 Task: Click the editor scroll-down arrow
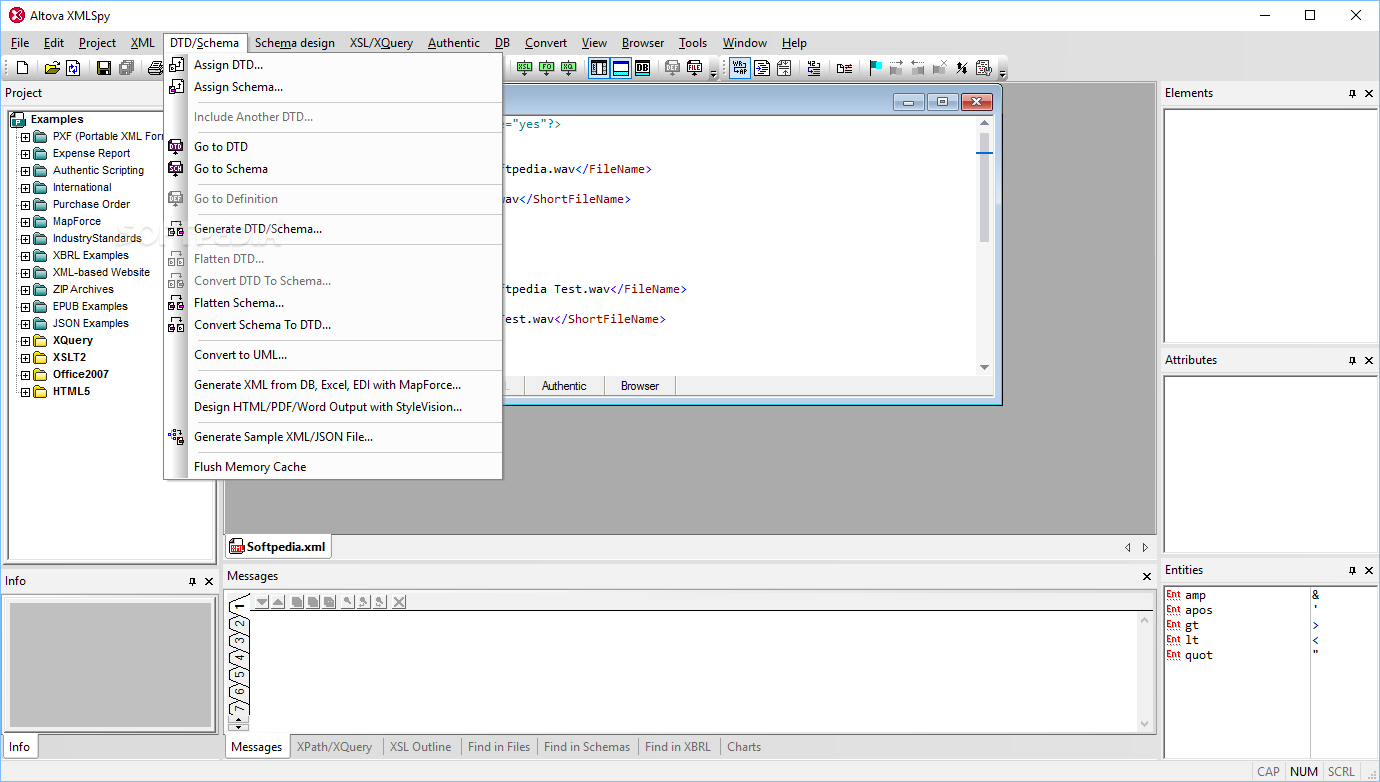[x=984, y=368]
